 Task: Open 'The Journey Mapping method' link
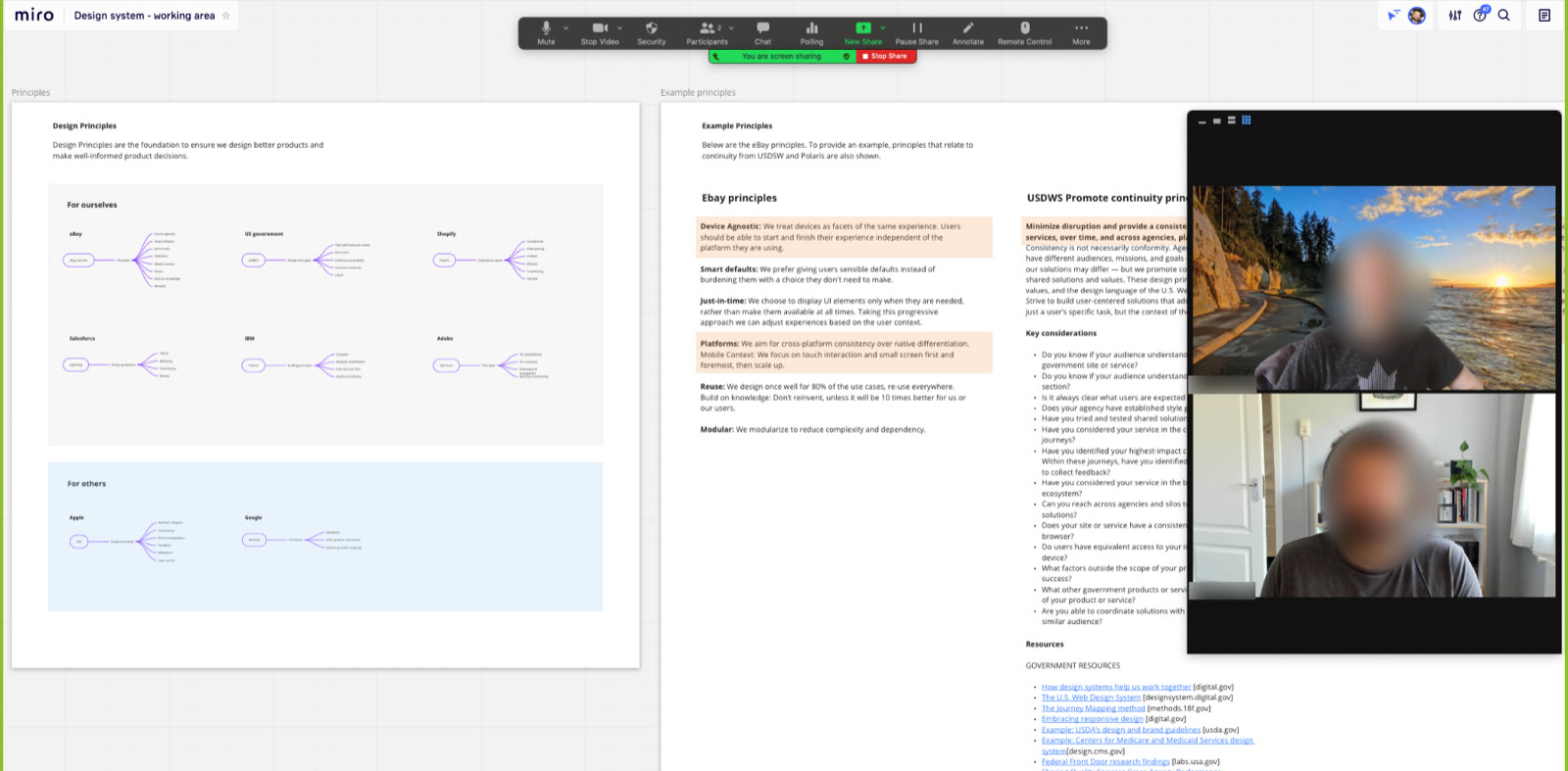coord(1093,708)
